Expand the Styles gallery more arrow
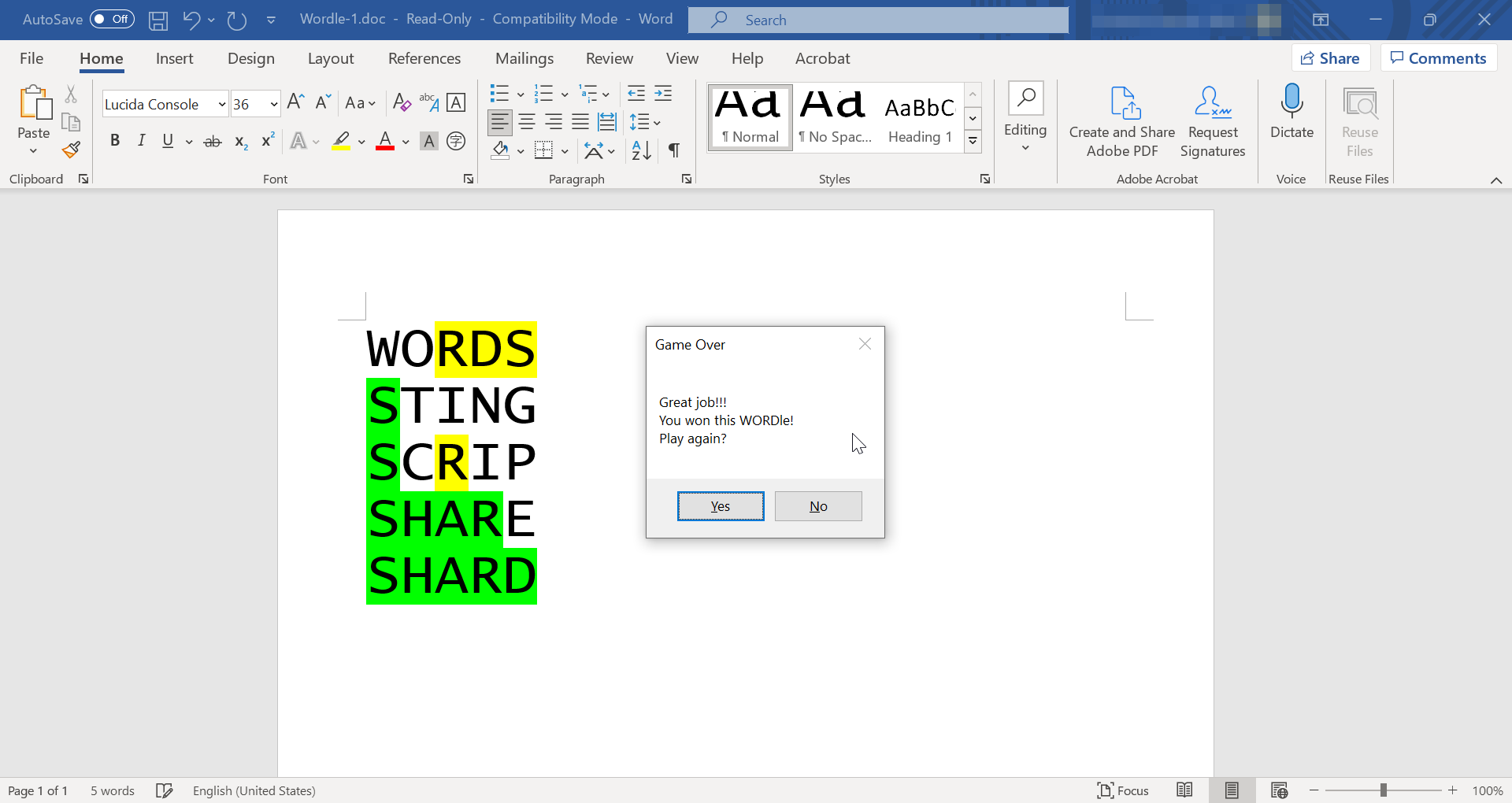The height and width of the screenshot is (803, 1512). (973, 141)
